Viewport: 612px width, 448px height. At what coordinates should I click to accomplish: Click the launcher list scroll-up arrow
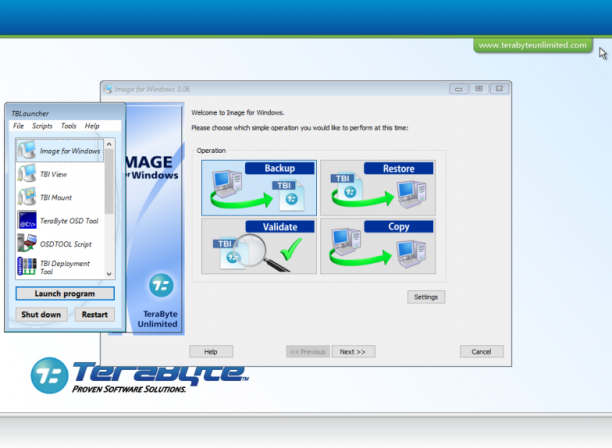tap(109, 144)
